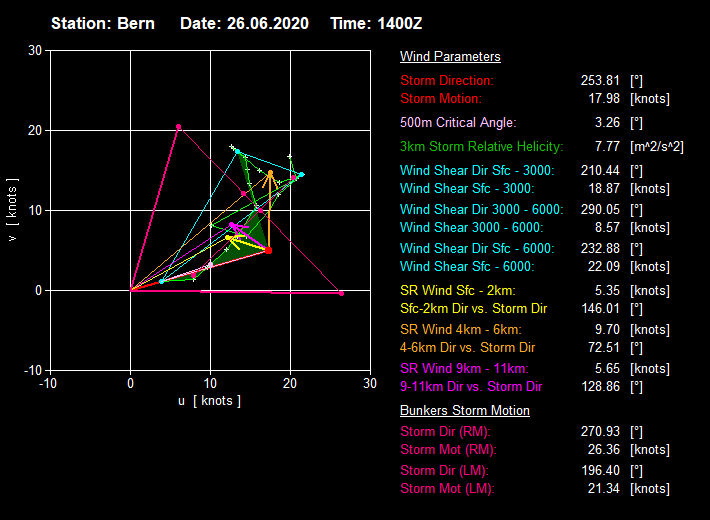710x520 pixels.
Task: Click the rightmost cyan hodograph point
Action: (x=301, y=174)
